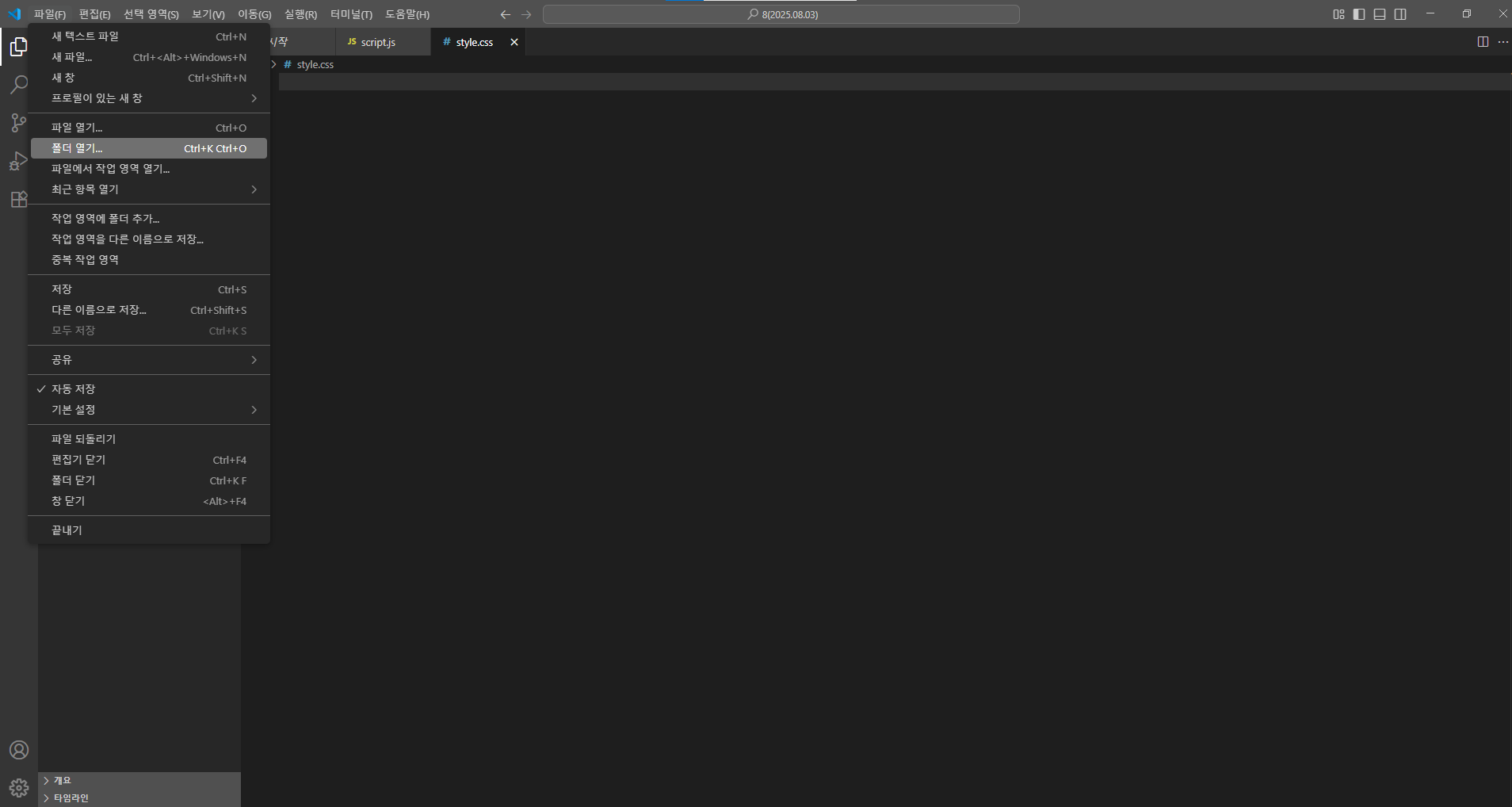Open the 선택 영역(S) menu
The width and height of the screenshot is (1512, 807).
click(x=151, y=14)
